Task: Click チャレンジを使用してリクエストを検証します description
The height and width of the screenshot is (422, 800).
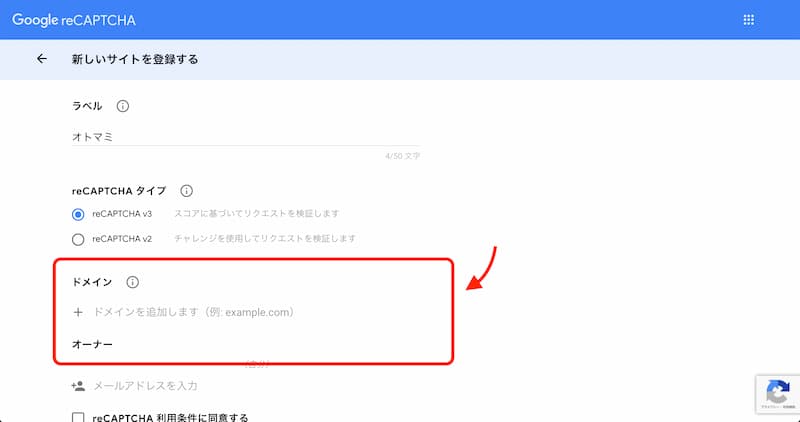Action: 265,238
